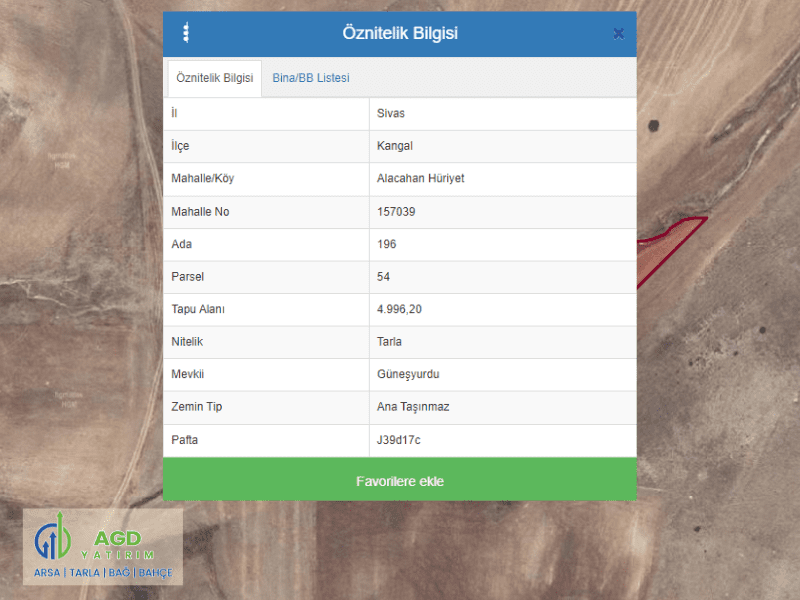Open the options menu icon in dialog header

coord(185,33)
